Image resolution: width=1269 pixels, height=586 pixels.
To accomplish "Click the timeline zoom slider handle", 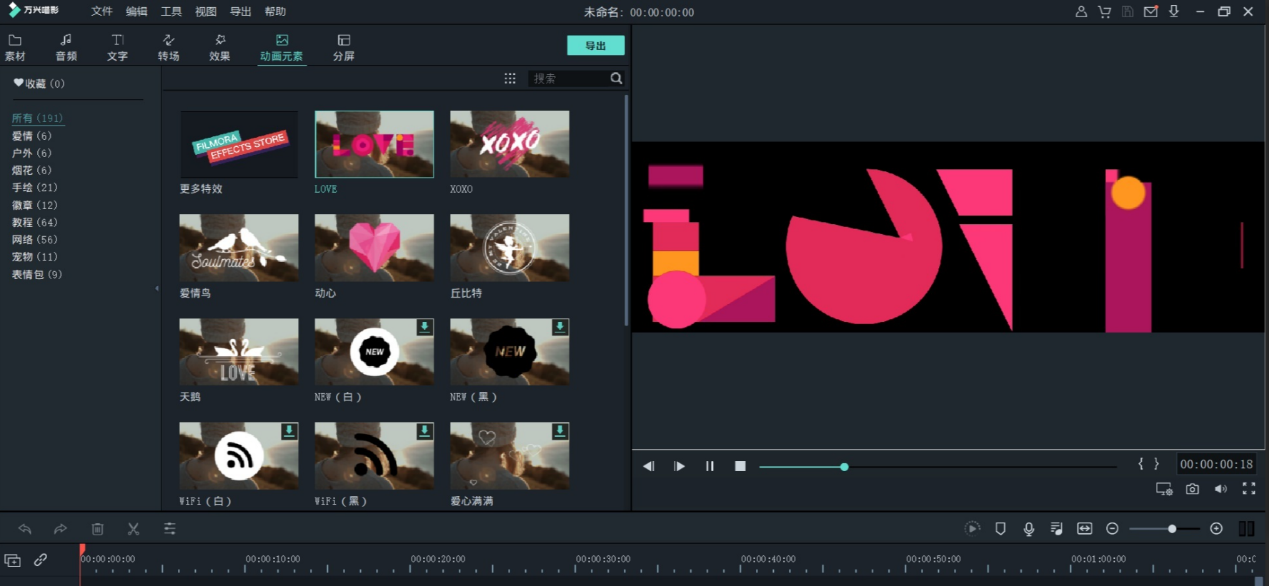I will (1172, 529).
